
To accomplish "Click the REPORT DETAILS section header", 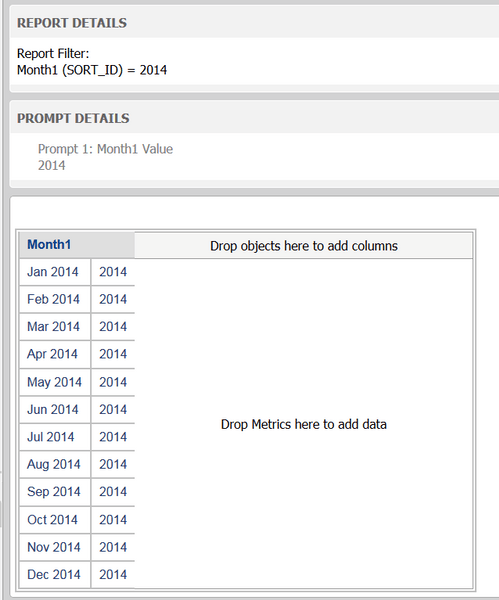I will point(72,23).
